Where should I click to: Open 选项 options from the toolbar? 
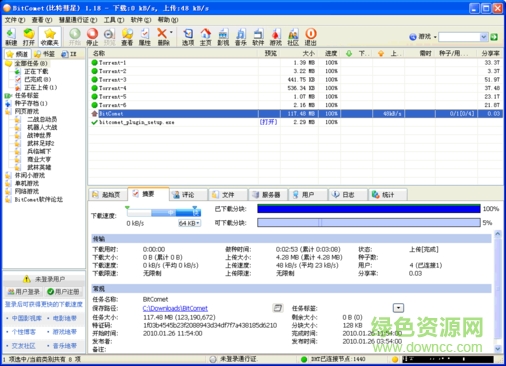pos(188,37)
